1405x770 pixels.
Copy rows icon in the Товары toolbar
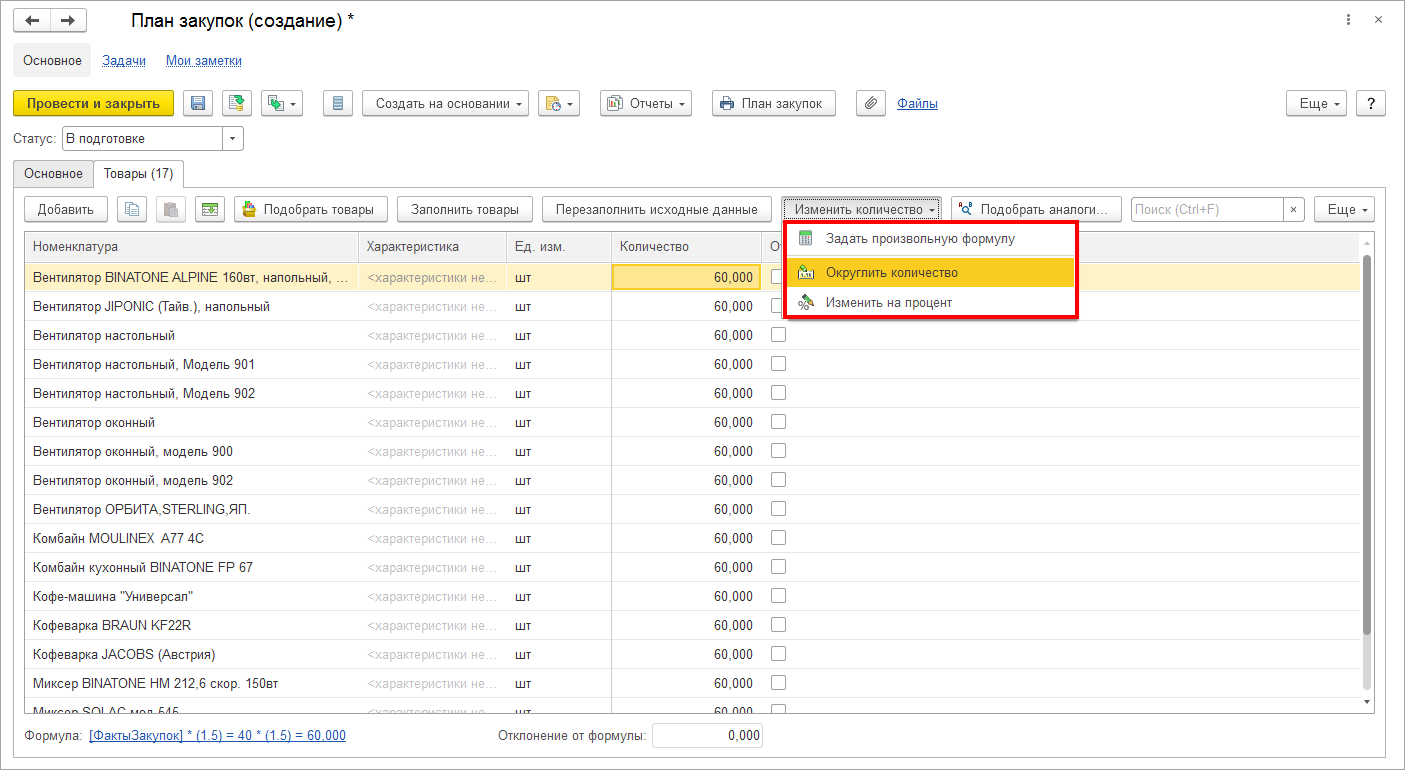132,209
